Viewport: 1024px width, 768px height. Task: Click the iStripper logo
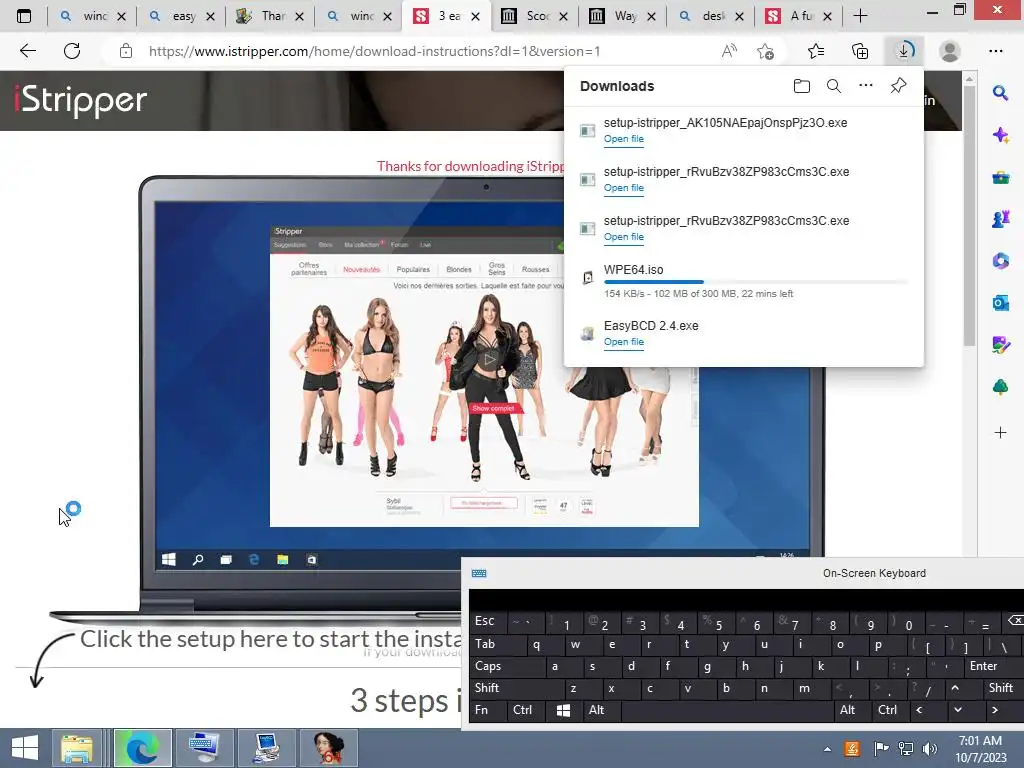[81, 100]
